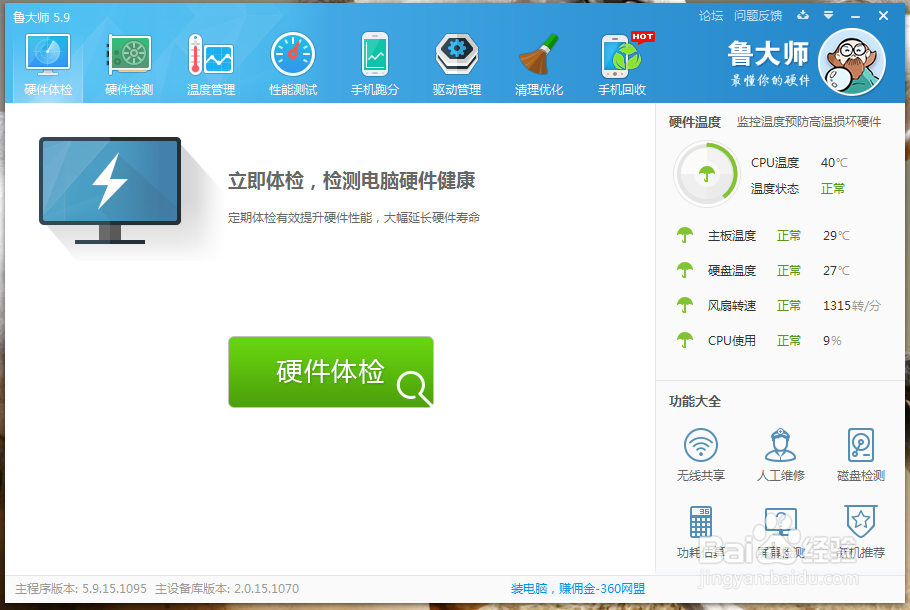Click headline 立即体检，检测电脑硬件健康
The width and height of the screenshot is (910, 610).
pyautogui.click(x=351, y=181)
